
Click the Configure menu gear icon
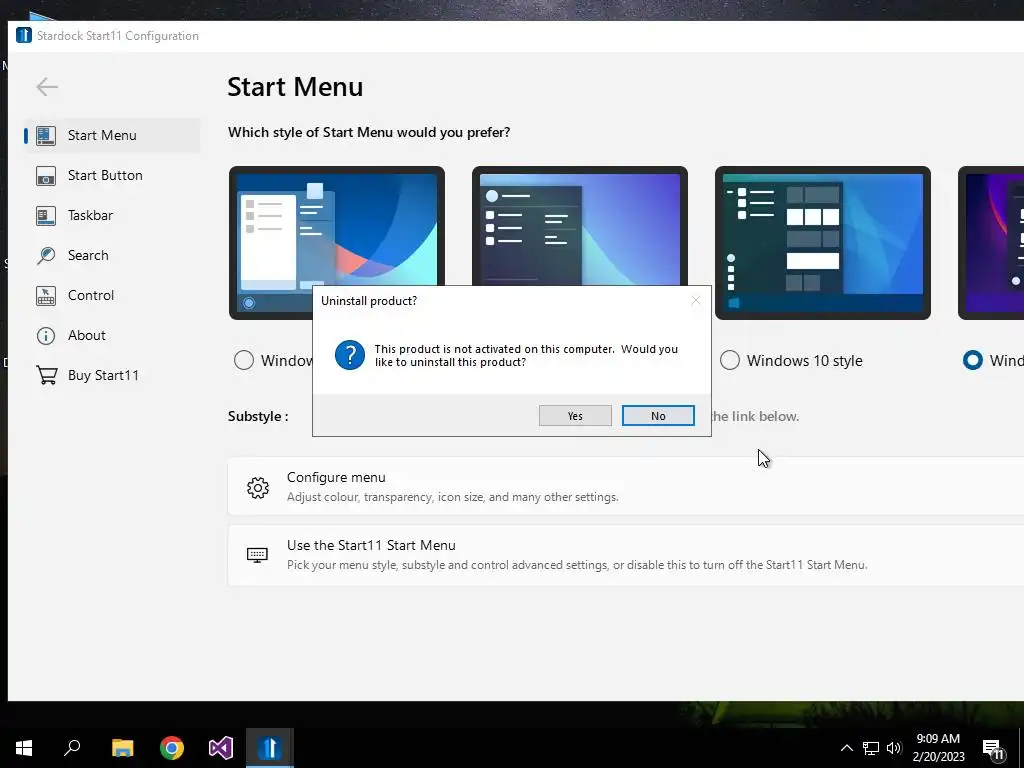pos(258,487)
